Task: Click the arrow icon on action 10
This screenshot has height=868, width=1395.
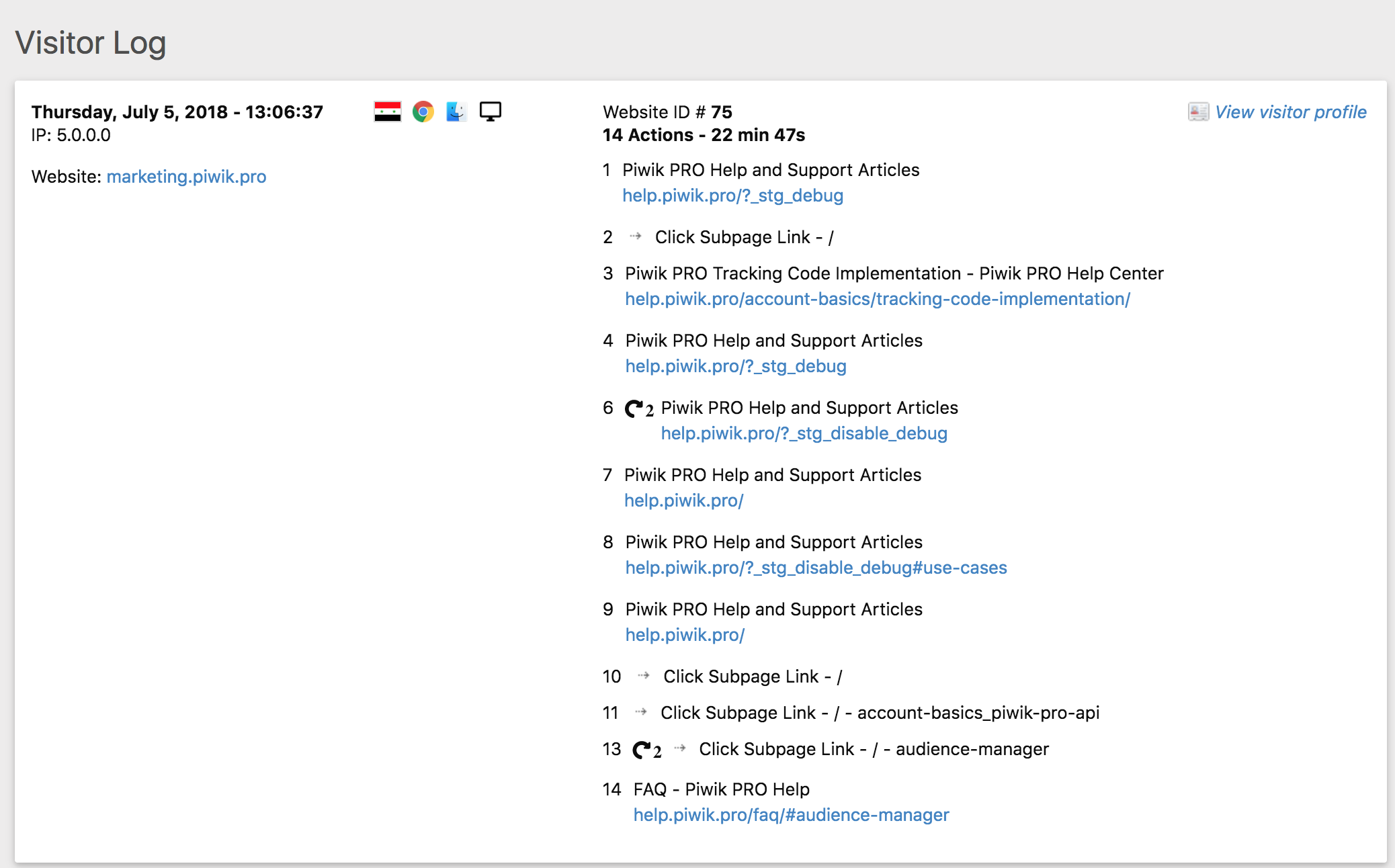Action: (644, 676)
